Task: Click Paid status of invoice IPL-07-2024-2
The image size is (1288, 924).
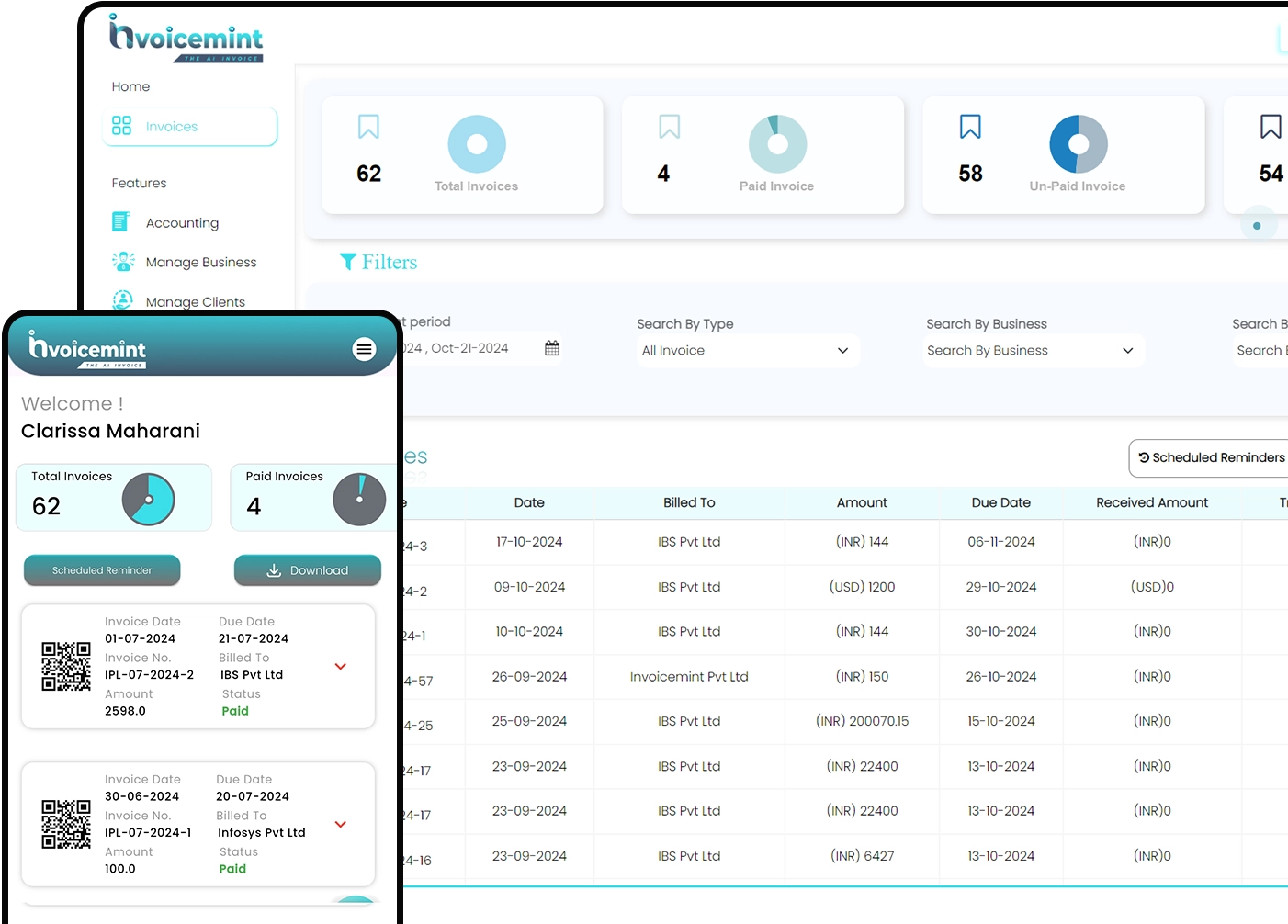Action: tap(235, 711)
